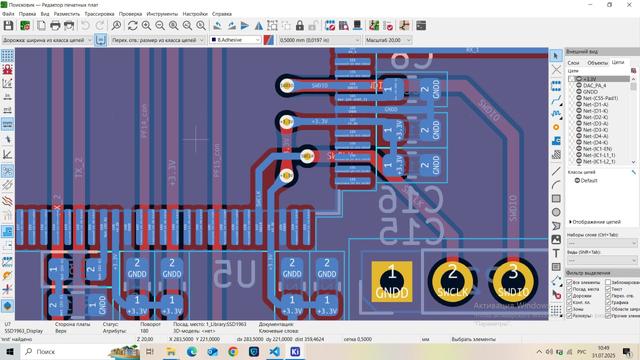Switch to the 'Слои' tab
Image resolution: width=640 pixels, height=360 pixels.
coord(573,63)
